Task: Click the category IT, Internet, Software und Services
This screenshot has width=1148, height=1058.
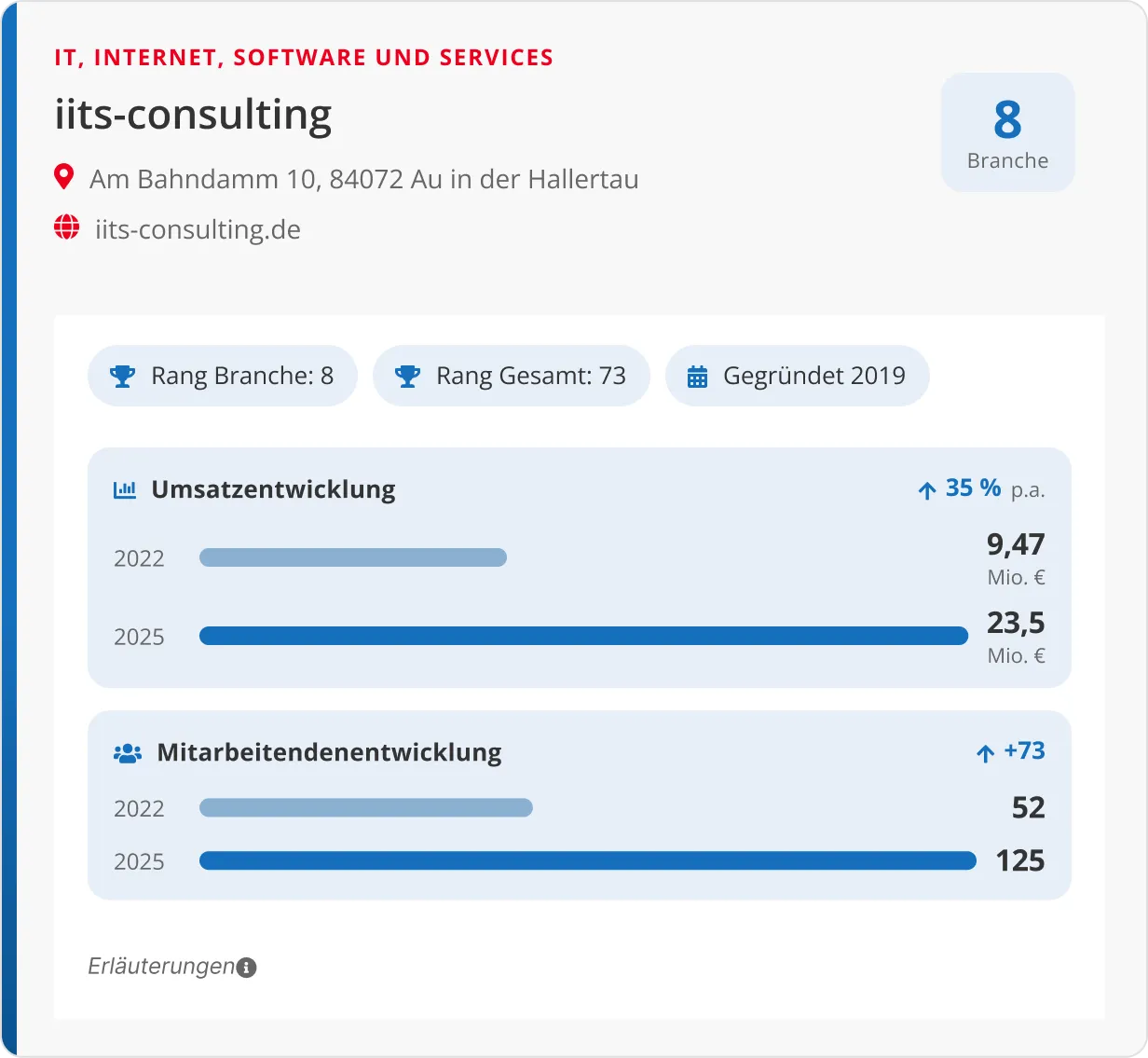Action: [304, 58]
